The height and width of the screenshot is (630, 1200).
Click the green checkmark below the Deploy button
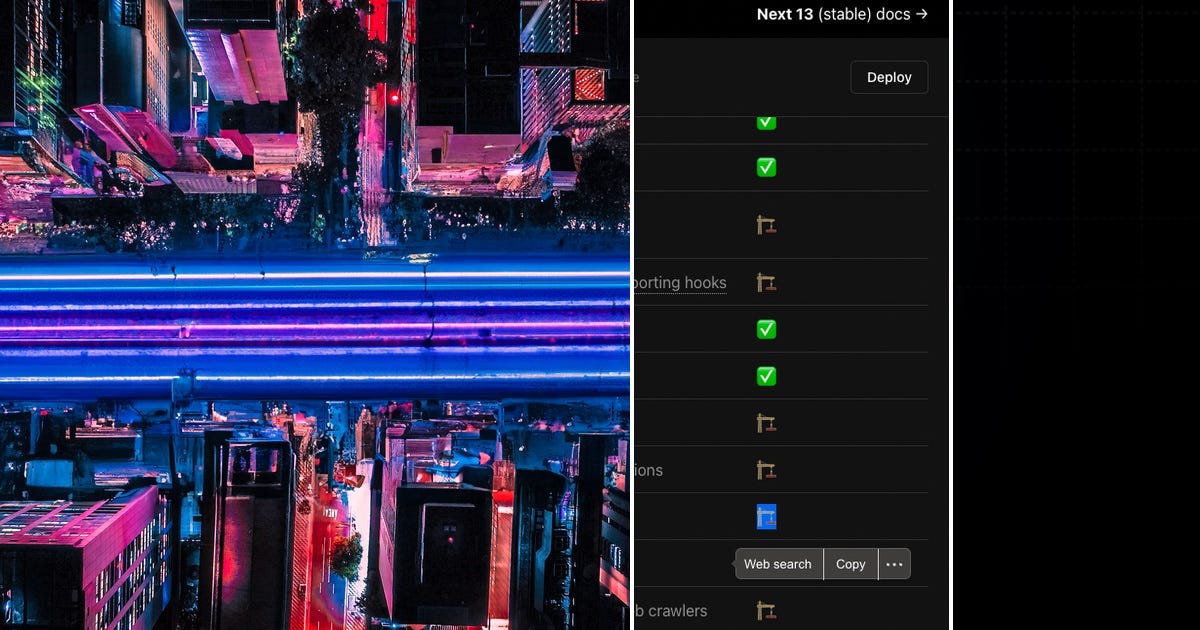[x=766, y=122]
